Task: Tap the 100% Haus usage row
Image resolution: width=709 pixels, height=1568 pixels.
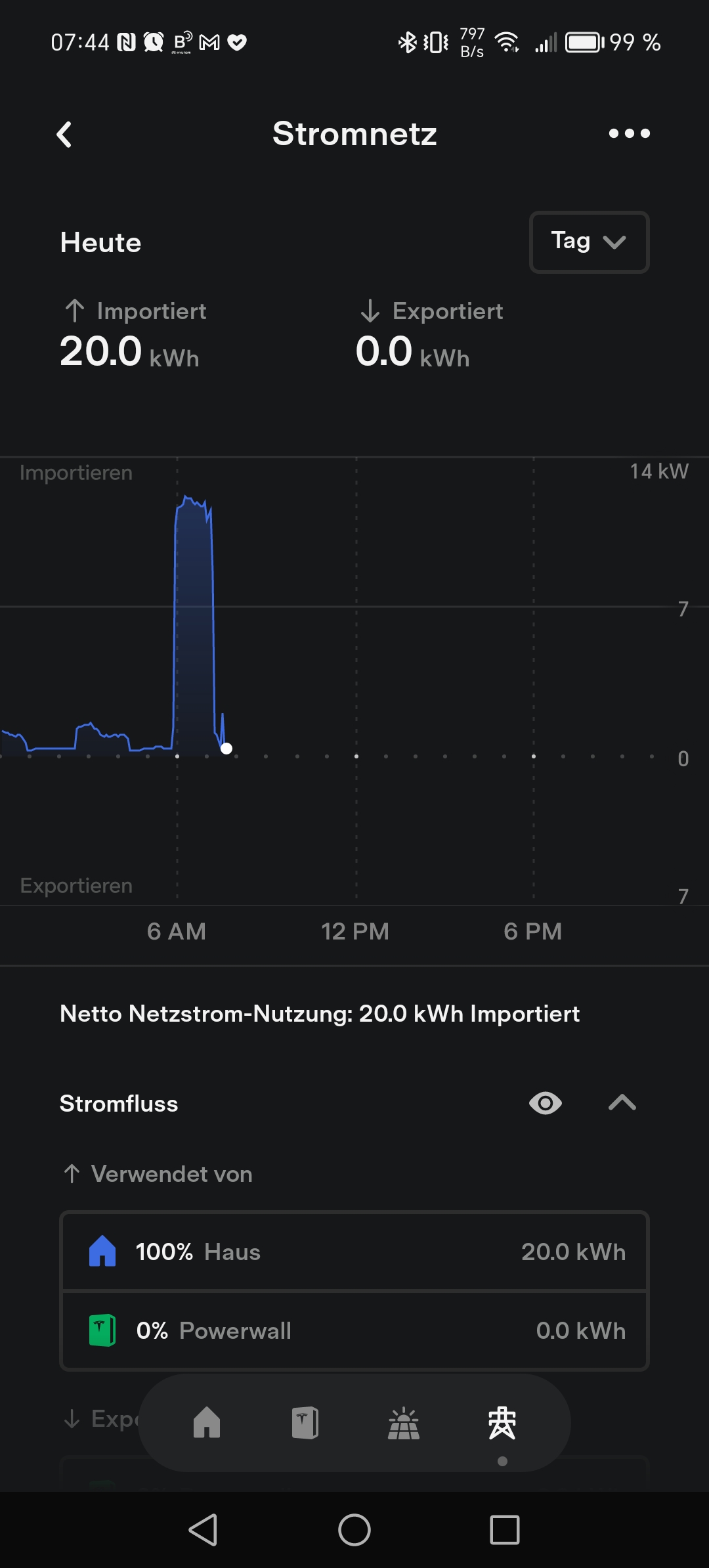Action: tap(354, 1252)
